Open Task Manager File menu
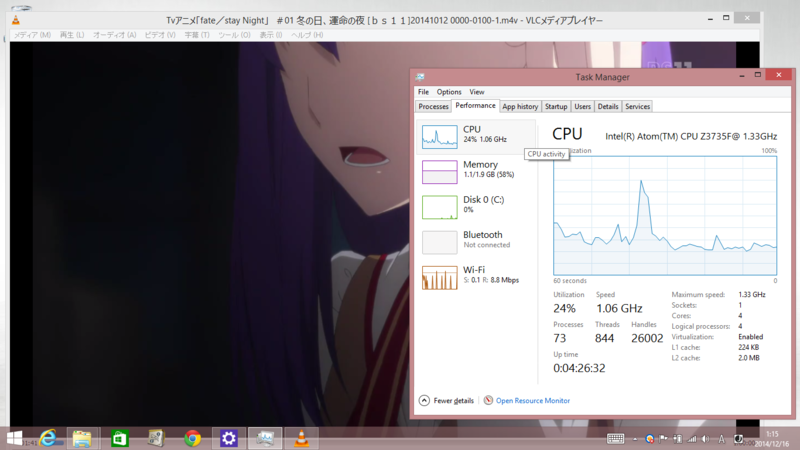The image size is (800, 450). [423, 92]
